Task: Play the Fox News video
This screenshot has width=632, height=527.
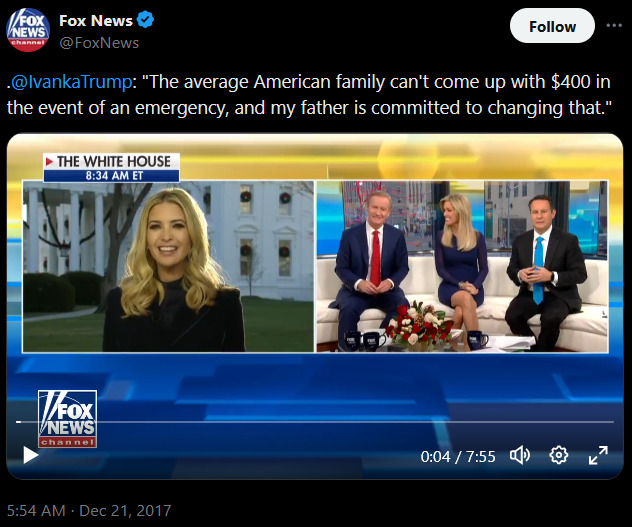Action: pos(31,455)
